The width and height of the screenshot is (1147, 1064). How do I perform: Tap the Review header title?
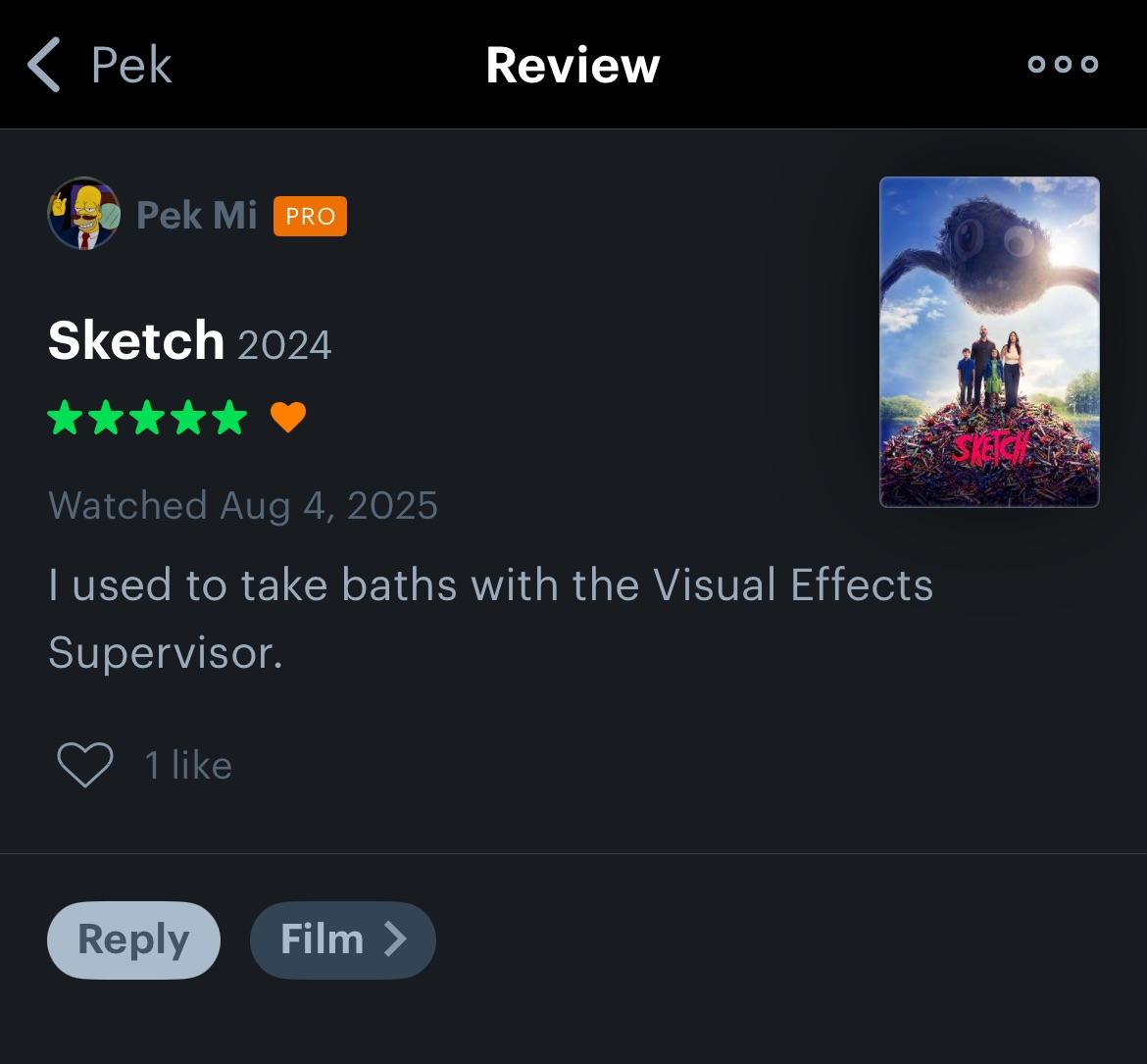pyautogui.click(x=573, y=65)
